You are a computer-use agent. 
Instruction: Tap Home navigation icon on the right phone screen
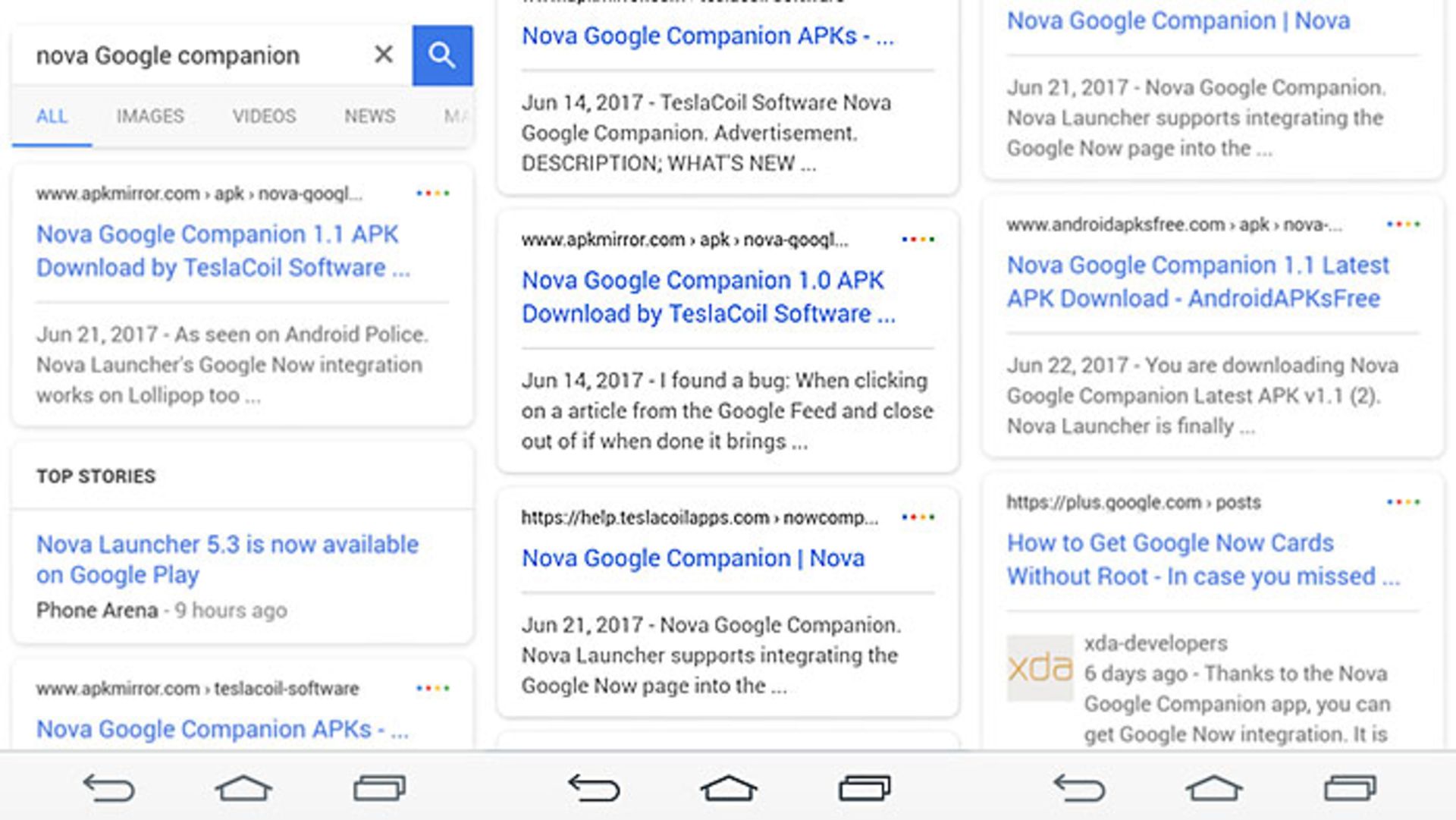click(x=1213, y=788)
